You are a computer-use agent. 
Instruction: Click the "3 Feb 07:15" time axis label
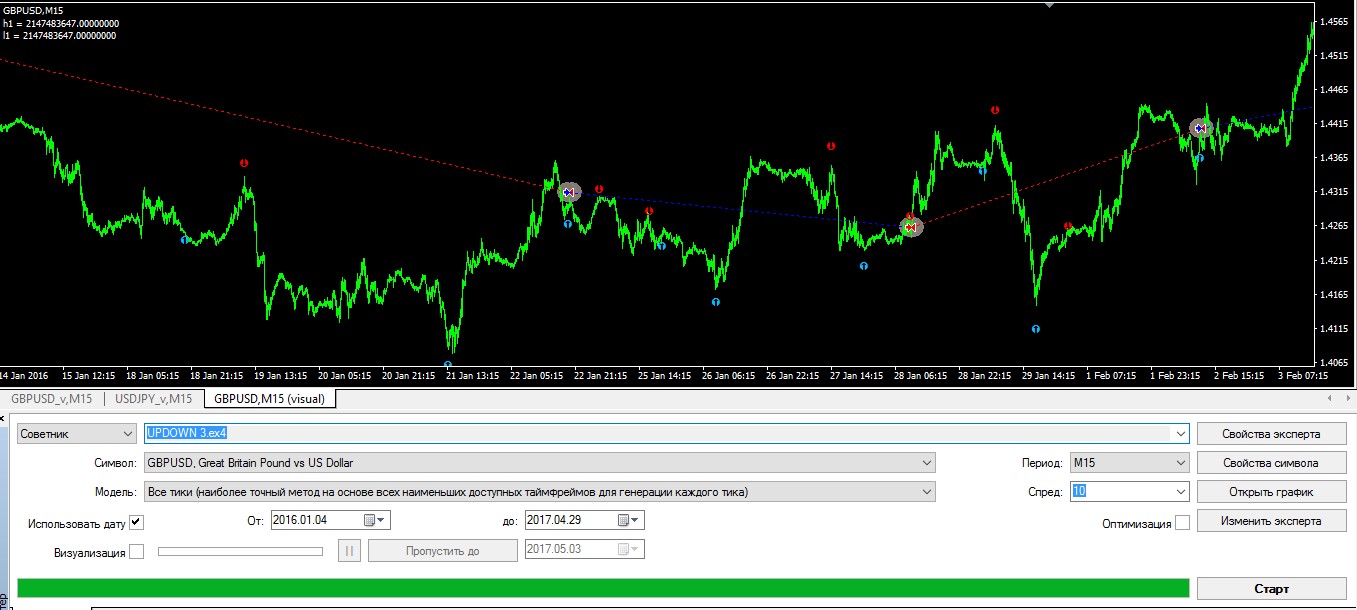tap(1301, 376)
